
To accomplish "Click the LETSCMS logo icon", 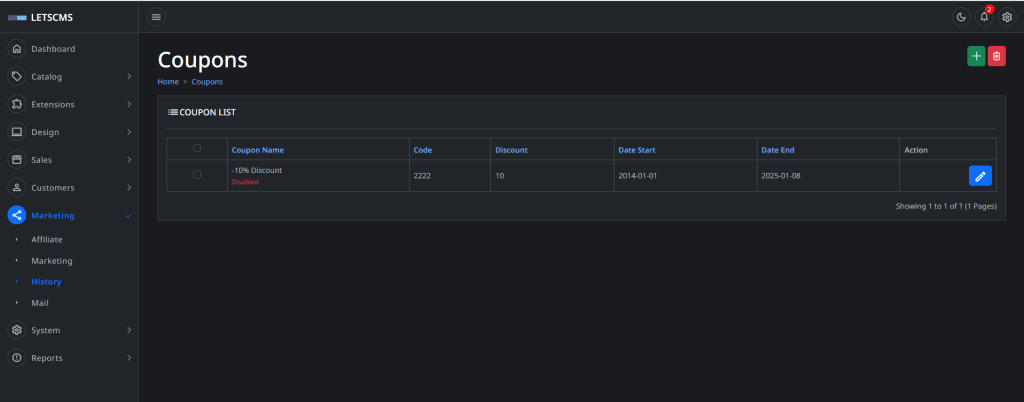I will pyautogui.click(x=18, y=18).
